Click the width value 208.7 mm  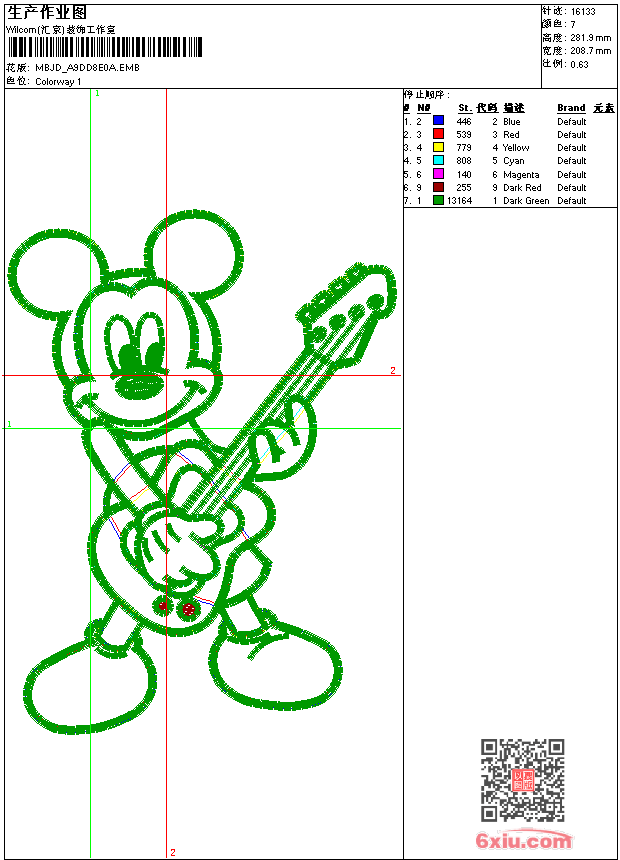pyautogui.click(x=590, y=51)
